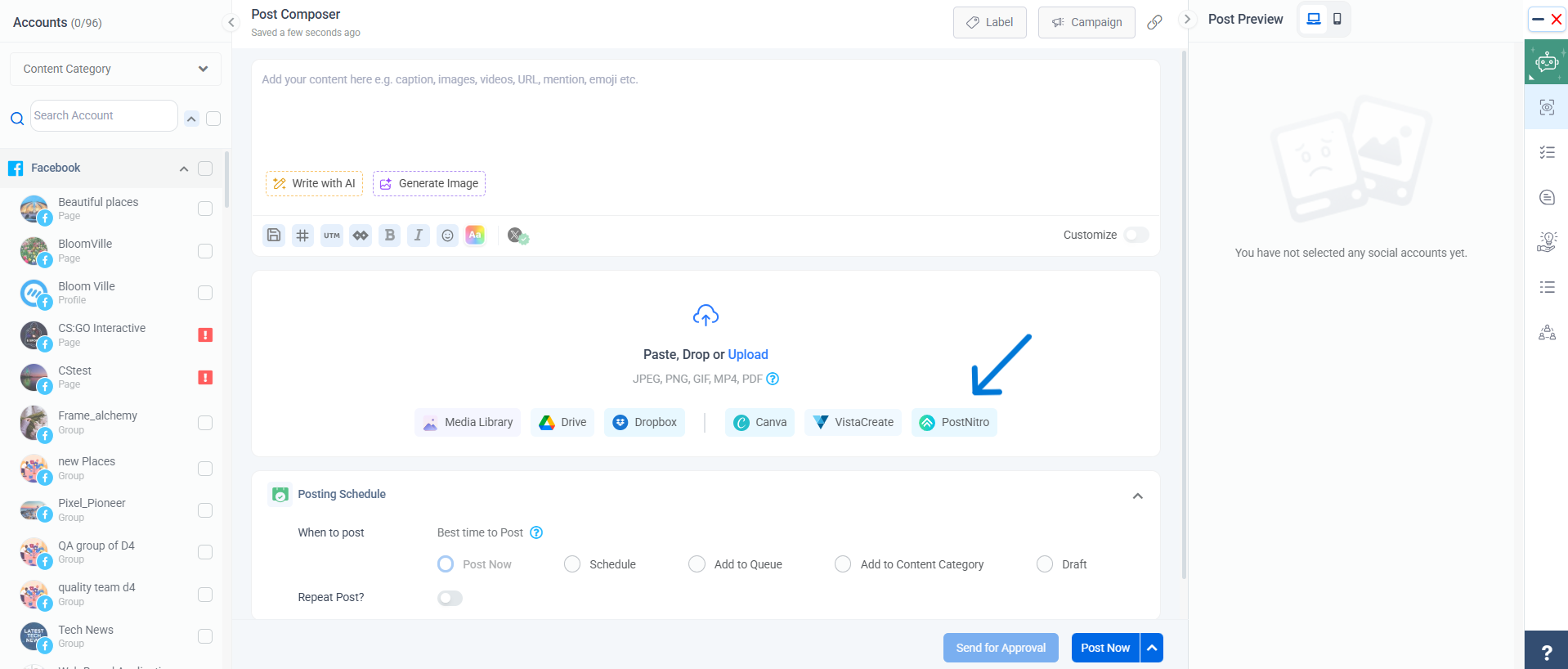Viewport: 1568px width, 669px height.
Task: Select the Schedule radio option
Action: [x=572, y=564]
